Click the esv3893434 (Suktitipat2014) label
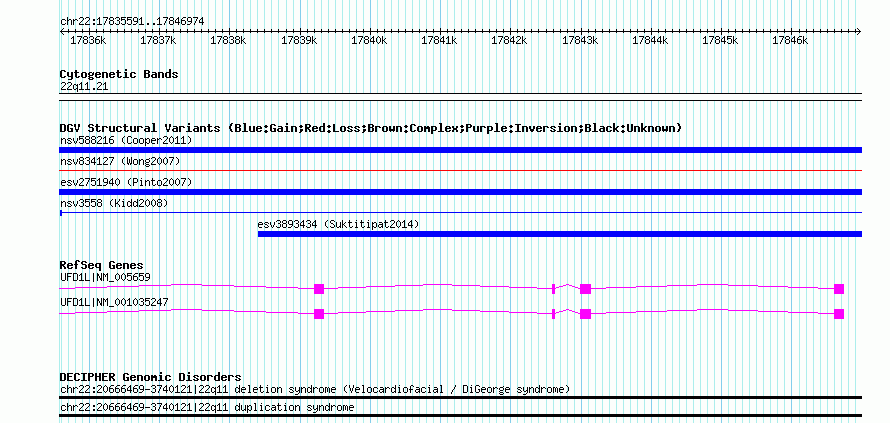 [x=338, y=224]
